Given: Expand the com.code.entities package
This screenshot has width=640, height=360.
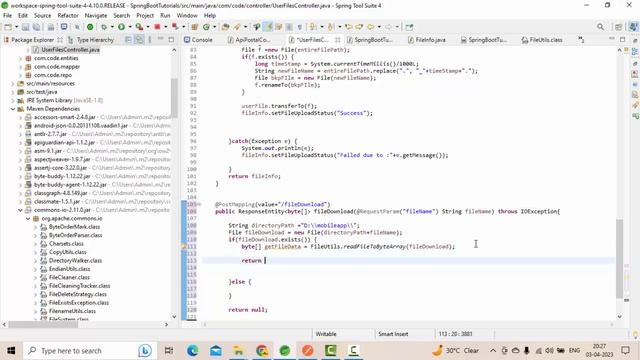Looking at the screenshot, I should 20,58.
